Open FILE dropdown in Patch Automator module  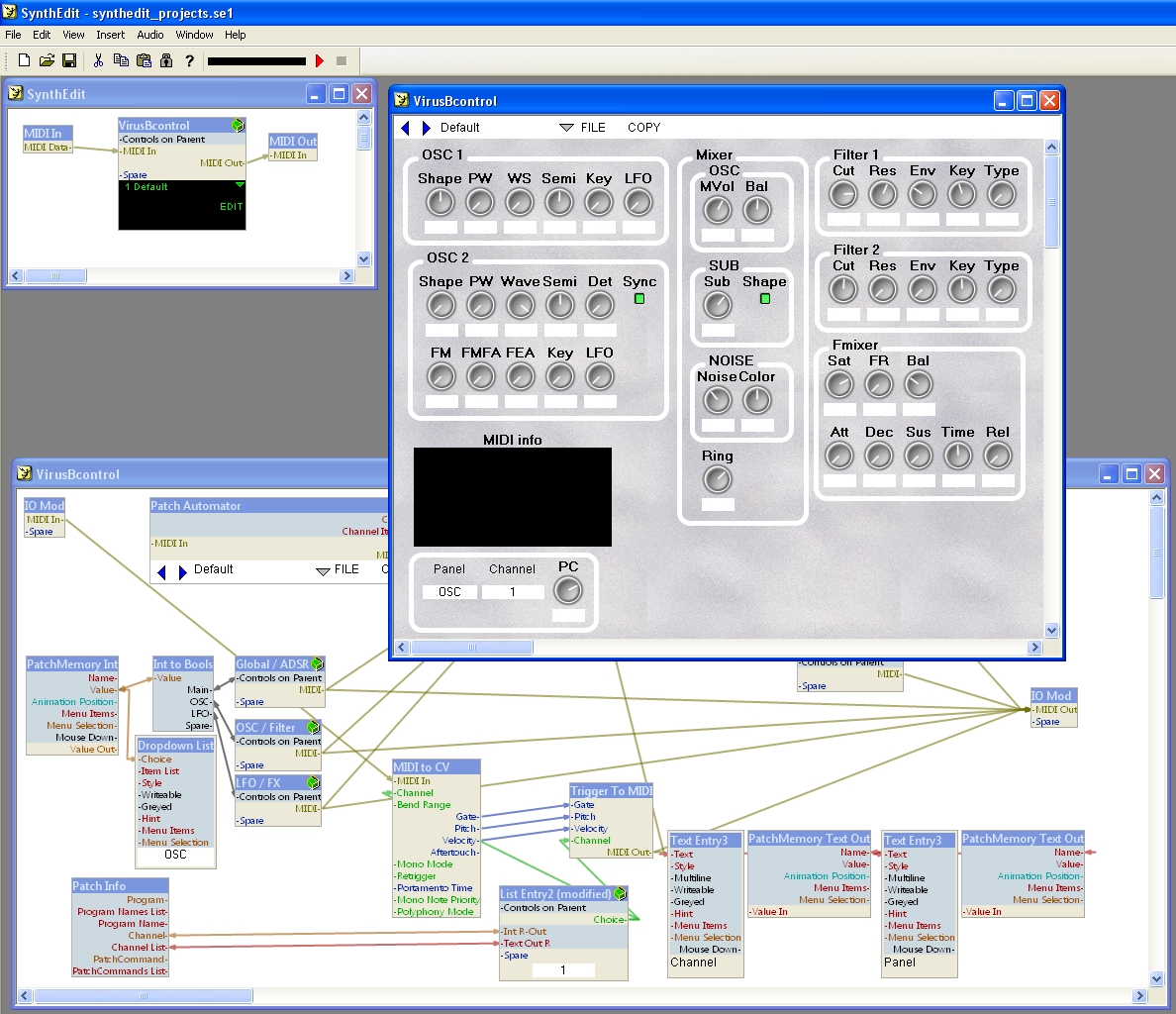point(338,570)
